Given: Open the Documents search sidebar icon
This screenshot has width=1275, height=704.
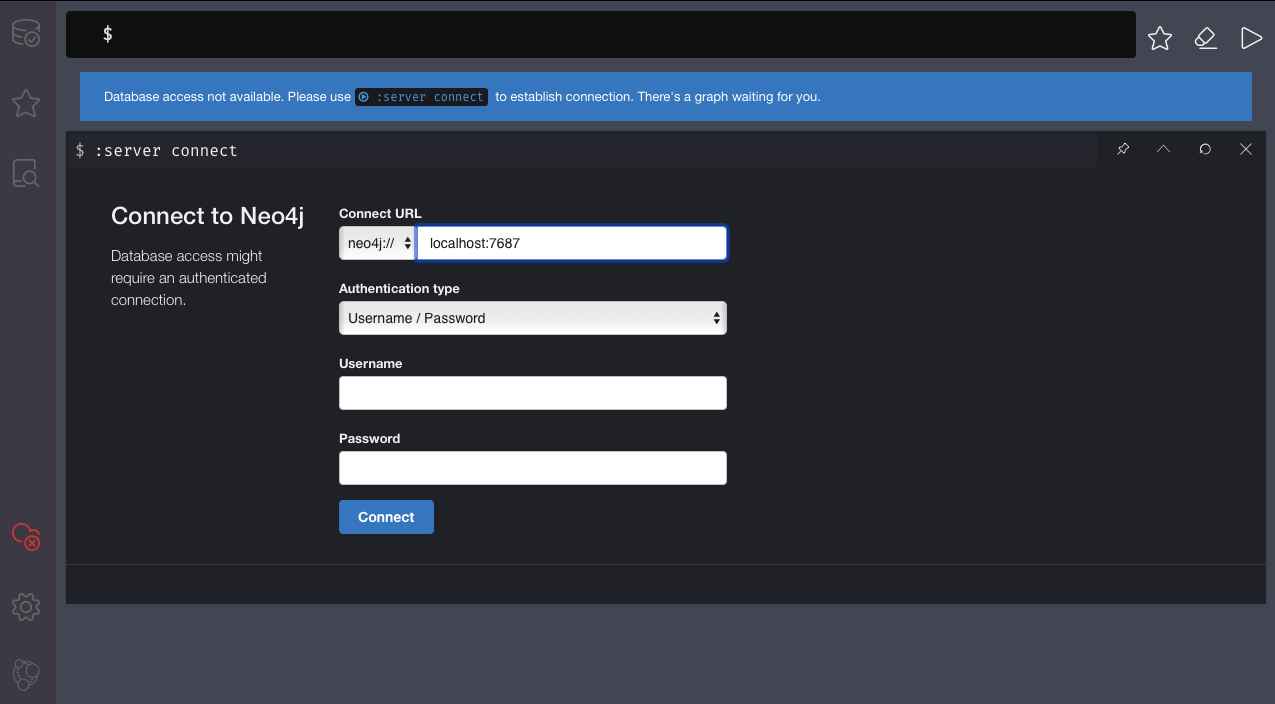Looking at the screenshot, I should click(26, 173).
